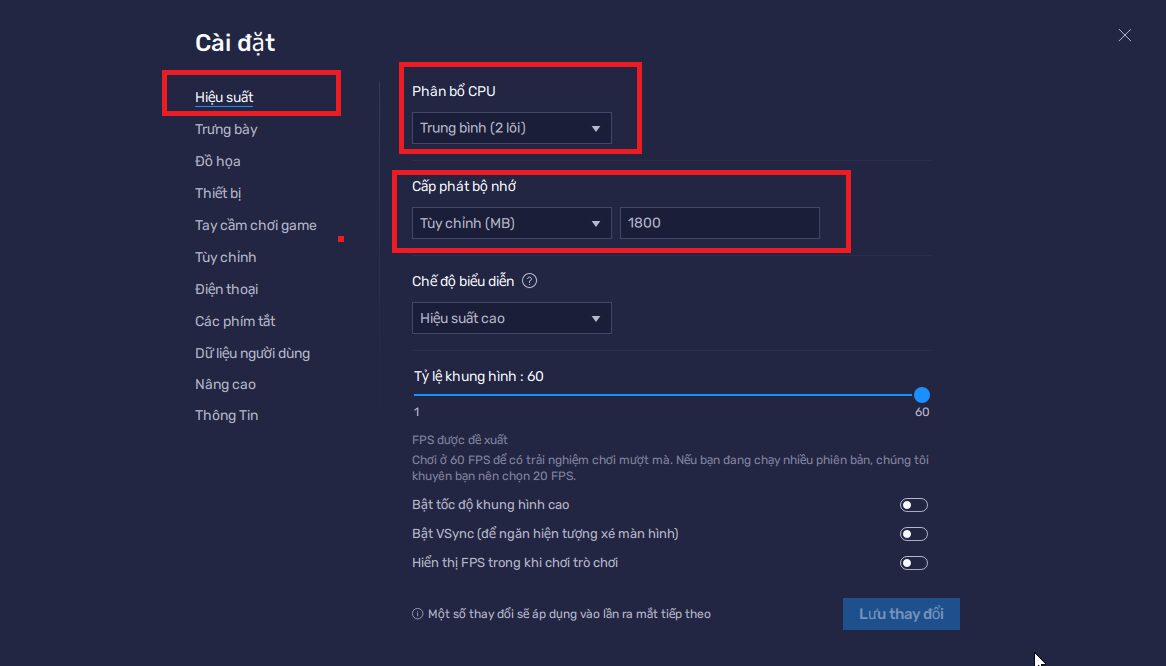Switch to the Trưng bày tab

click(x=226, y=129)
